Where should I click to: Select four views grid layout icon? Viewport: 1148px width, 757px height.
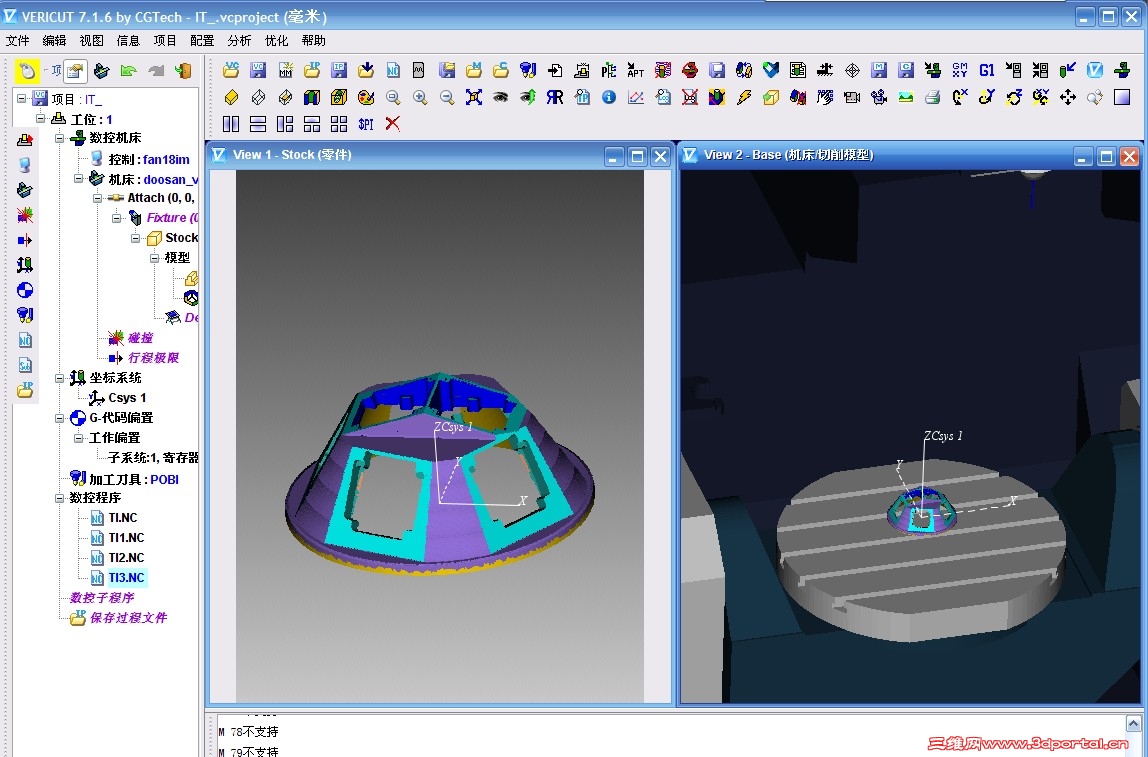339,124
